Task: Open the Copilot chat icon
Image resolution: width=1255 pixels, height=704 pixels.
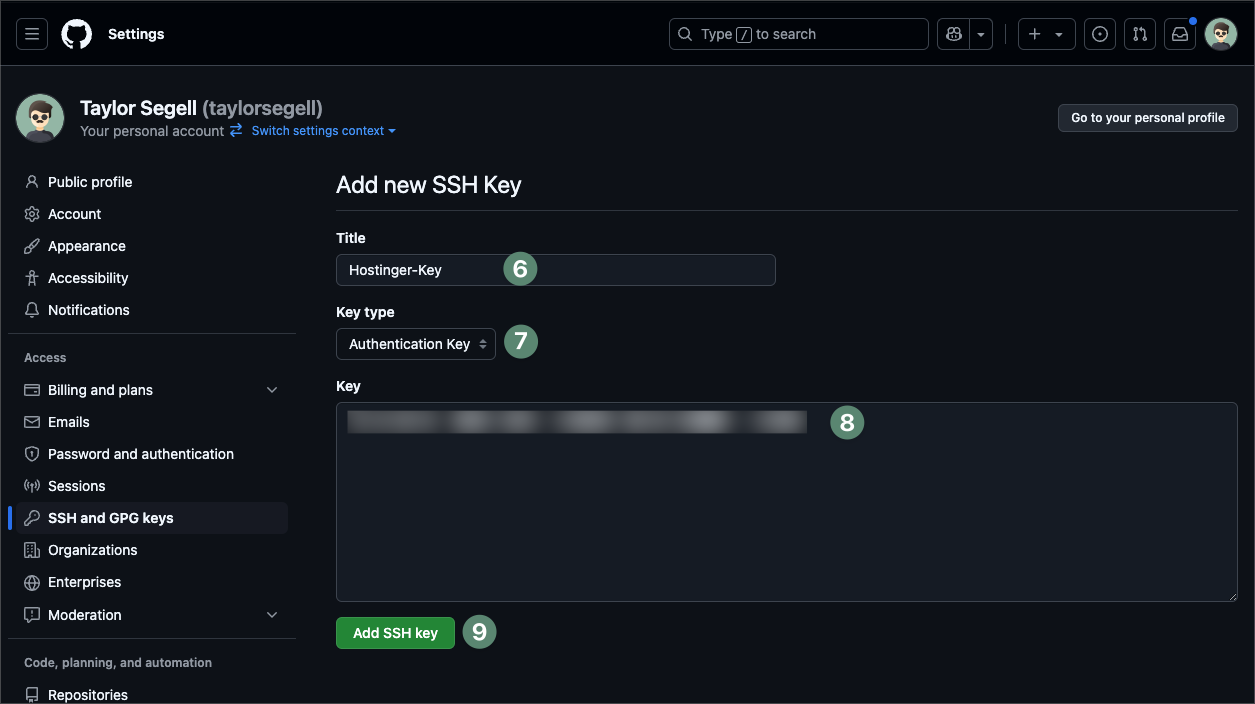Action: tap(954, 34)
